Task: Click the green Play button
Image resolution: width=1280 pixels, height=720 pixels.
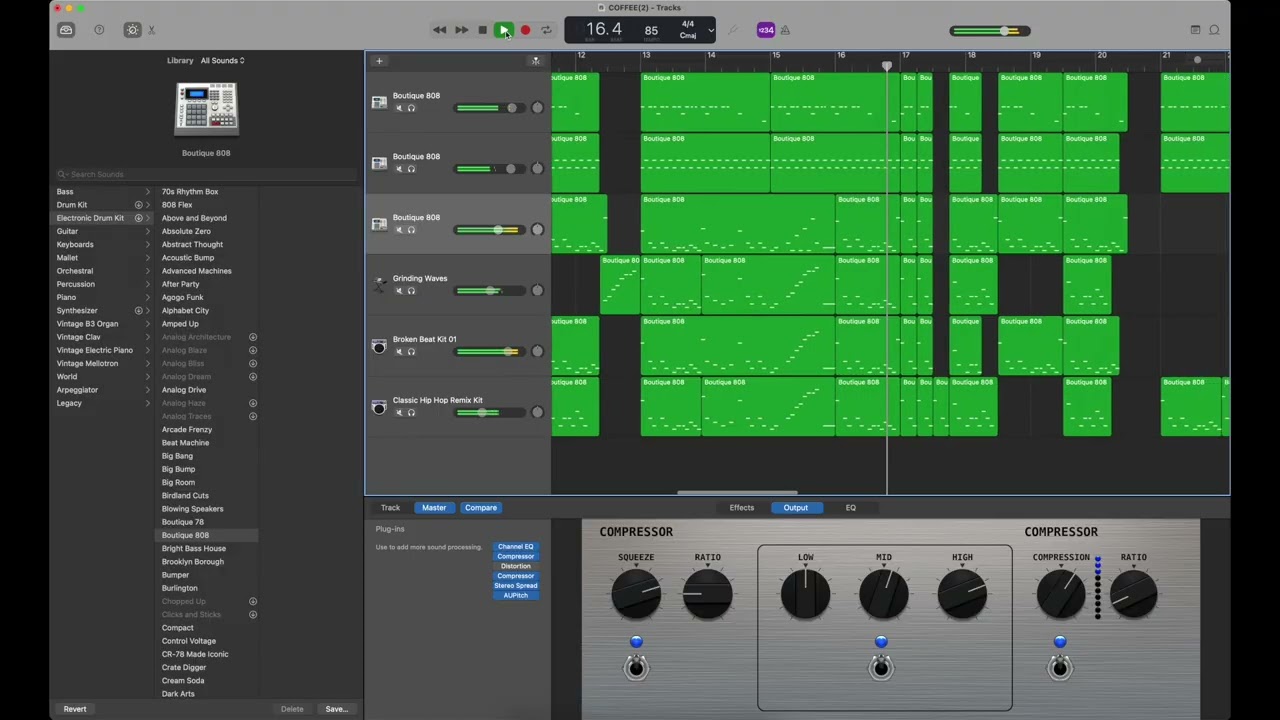Action: click(504, 30)
